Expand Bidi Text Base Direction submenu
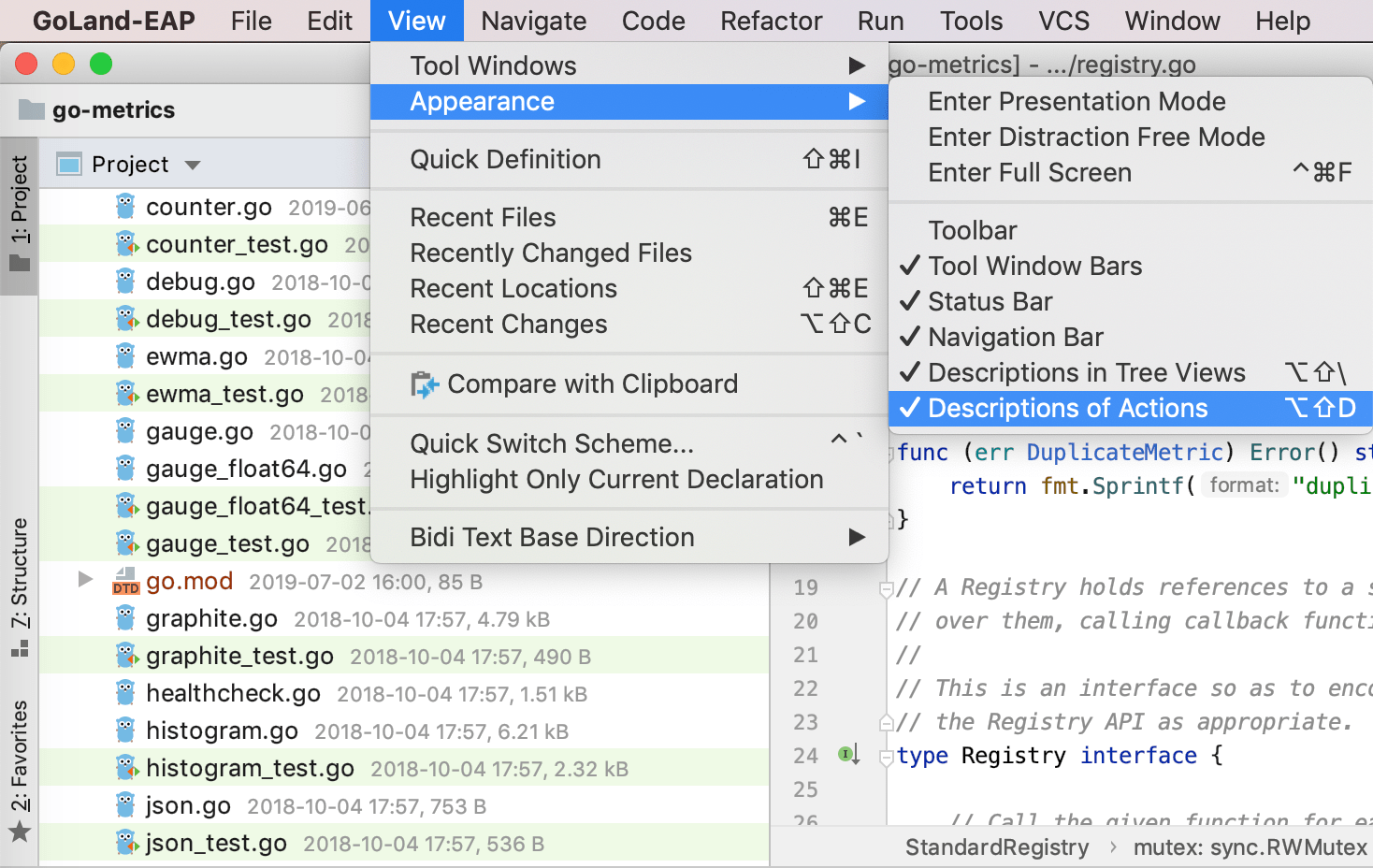Viewport: 1373px width, 868px height. click(629, 537)
